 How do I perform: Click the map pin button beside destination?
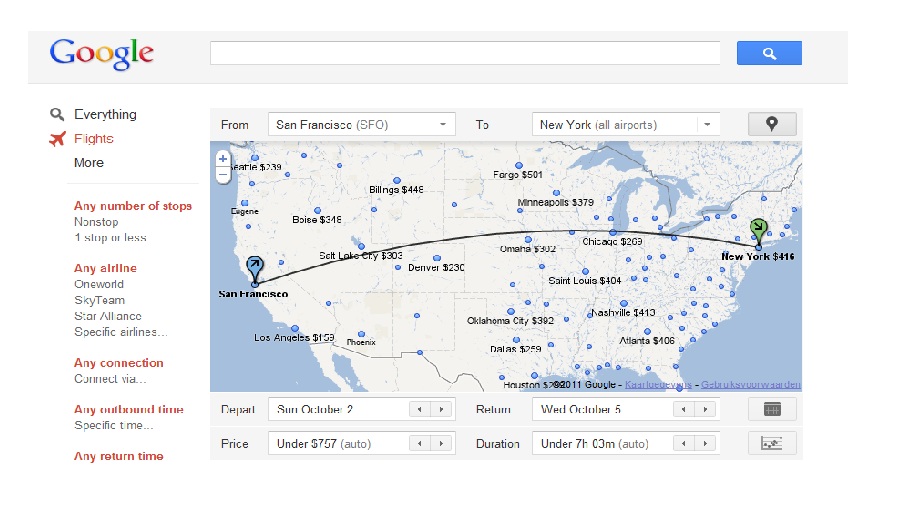(772, 124)
